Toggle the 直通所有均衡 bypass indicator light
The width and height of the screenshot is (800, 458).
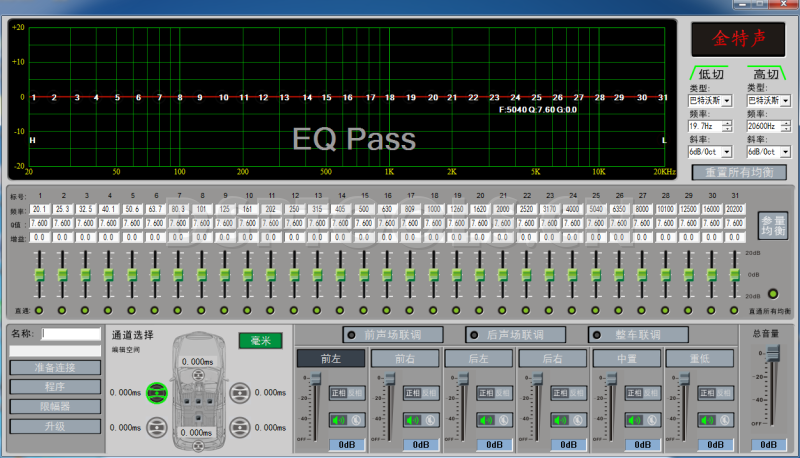tap(773, 295)
